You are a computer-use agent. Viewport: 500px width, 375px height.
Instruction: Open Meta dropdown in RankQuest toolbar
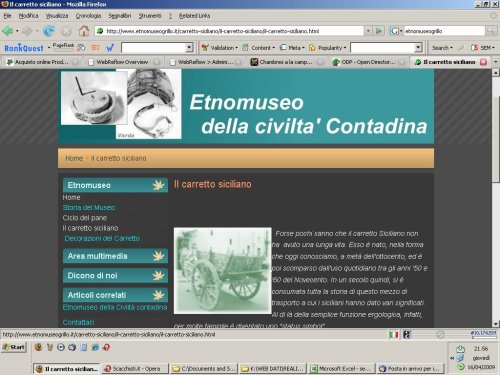tap(292, 48)
